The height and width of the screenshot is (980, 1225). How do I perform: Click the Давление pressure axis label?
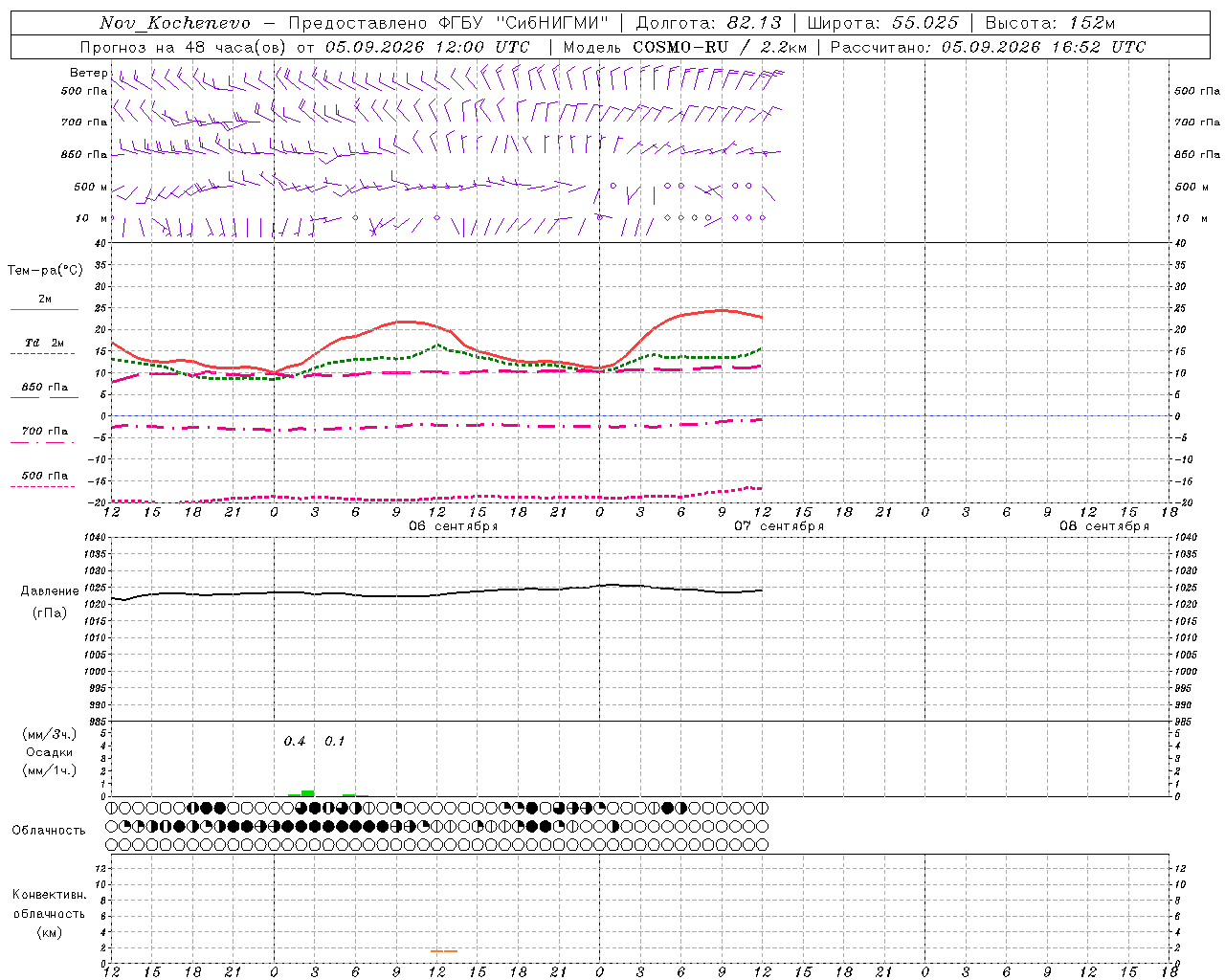click(x=50, y=591)
